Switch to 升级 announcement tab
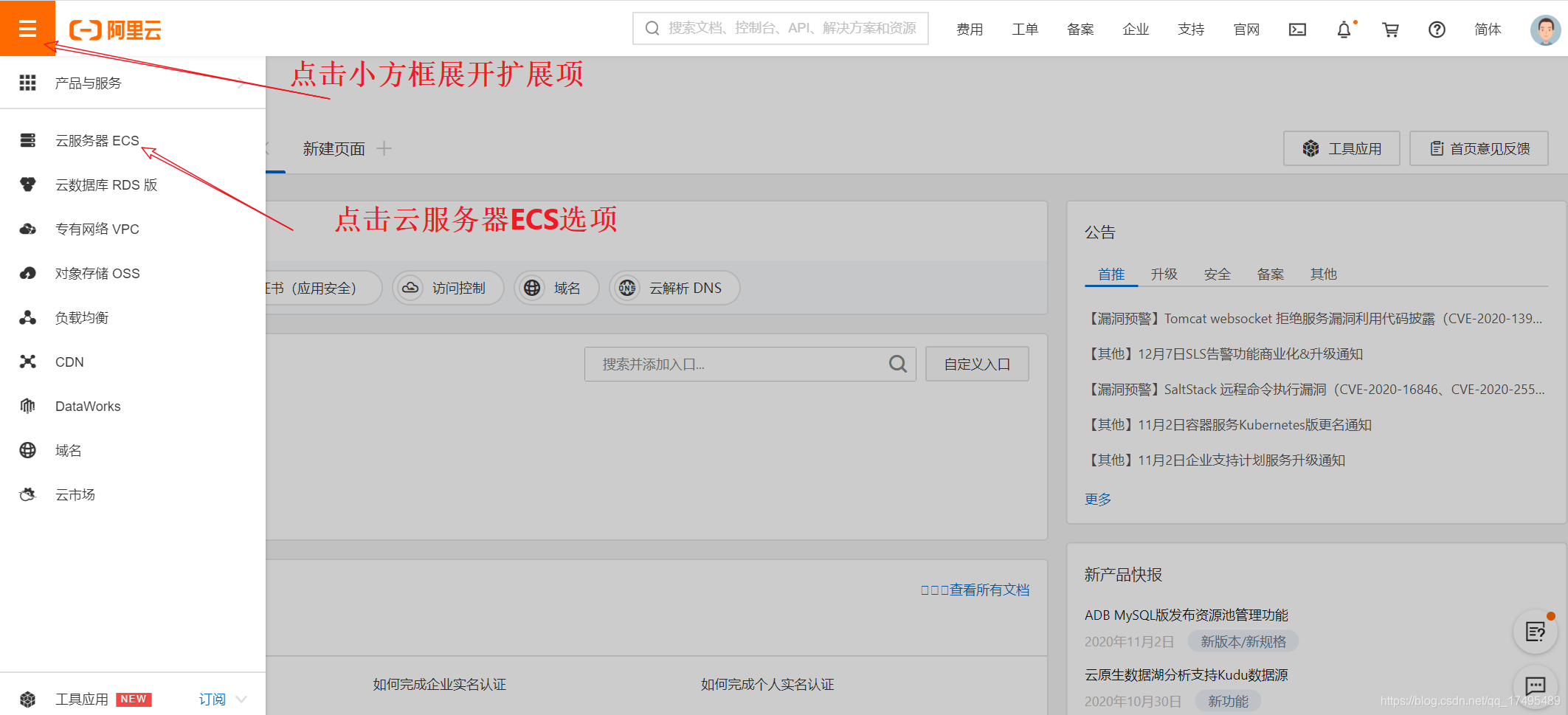This screenshot has width=1568, height=715. [1164, 274]
